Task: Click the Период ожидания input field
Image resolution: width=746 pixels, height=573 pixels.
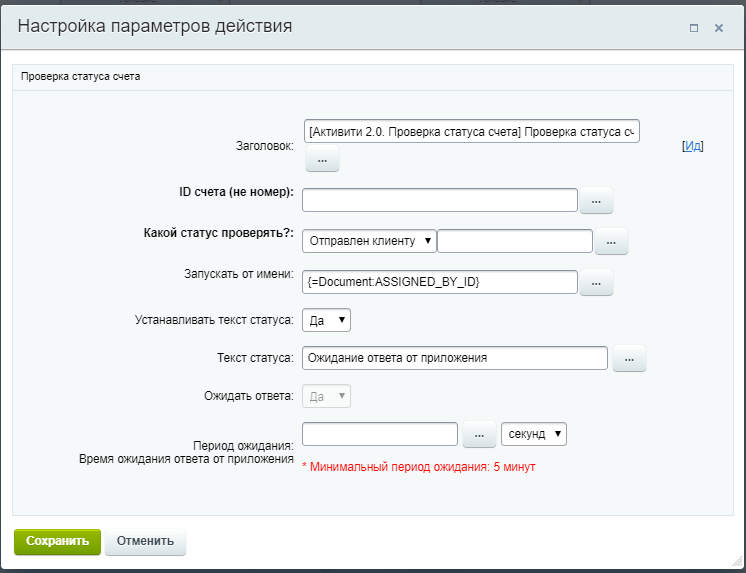Action: [x=379, y=434]
